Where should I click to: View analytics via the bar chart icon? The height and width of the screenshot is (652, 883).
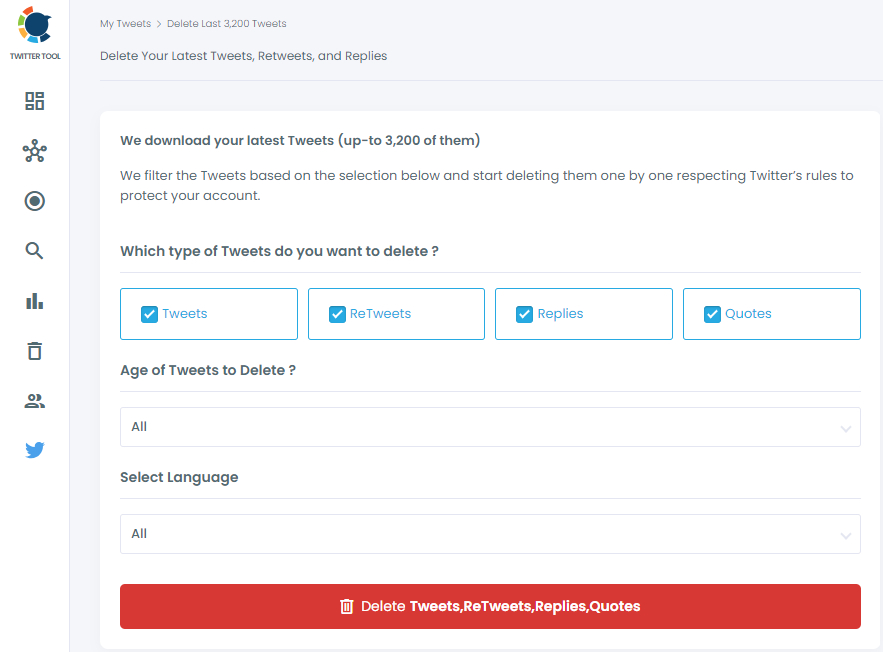pyautogui.click(x=34, y=301)
